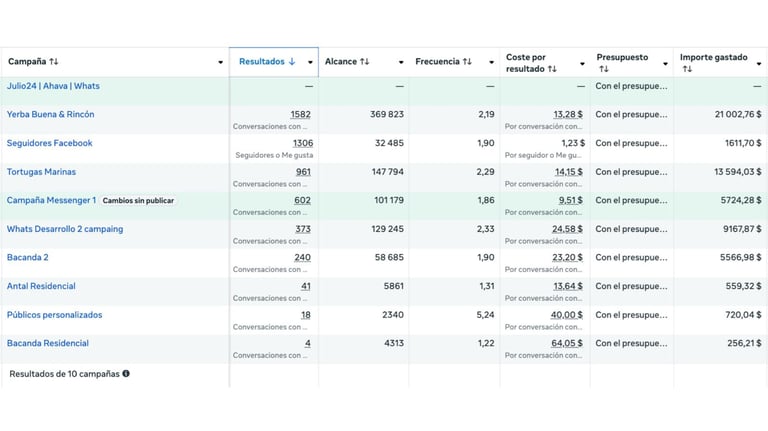The image size is (768, 431).
Task: Open the Frecuencia column dropdown arrow
Action: [491, 63]
